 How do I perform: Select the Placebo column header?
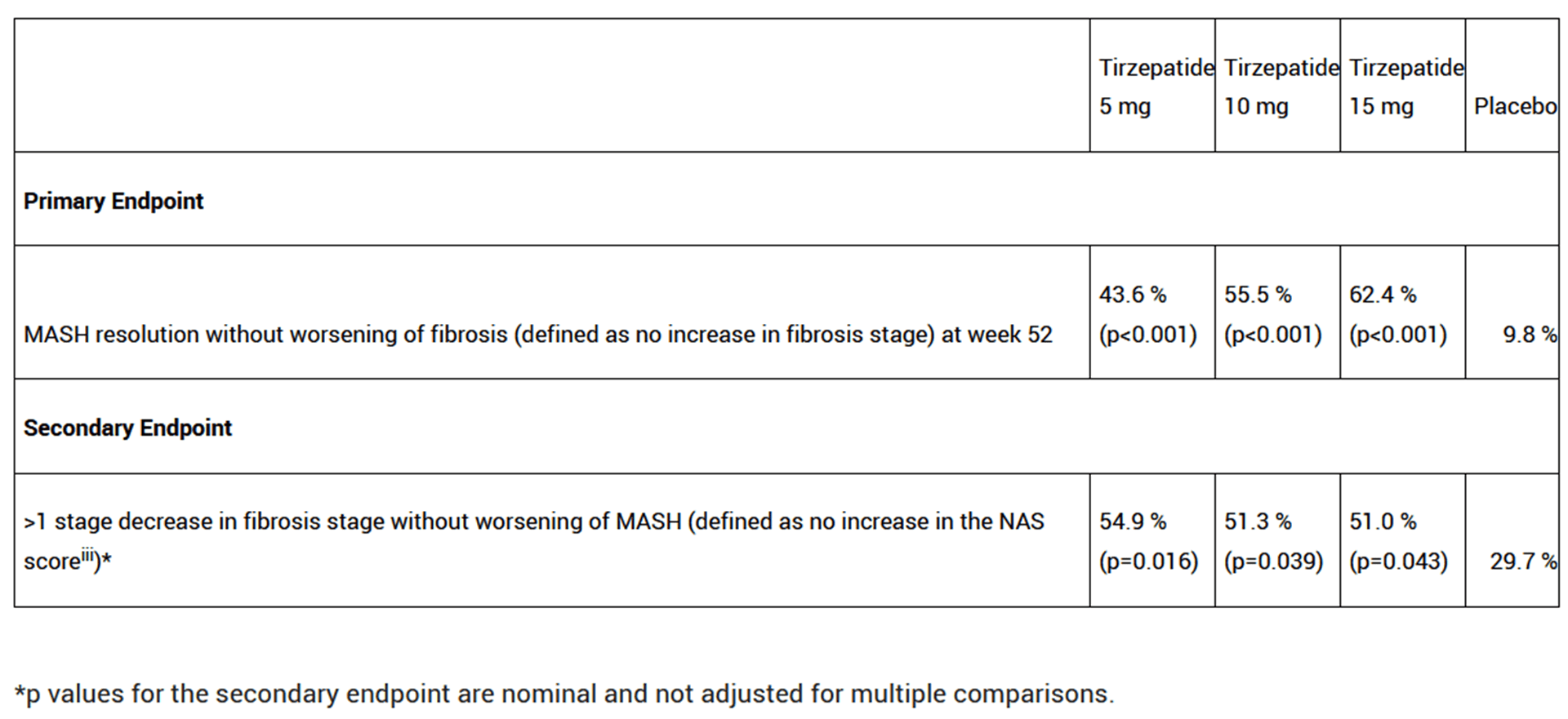[1513, 106]
